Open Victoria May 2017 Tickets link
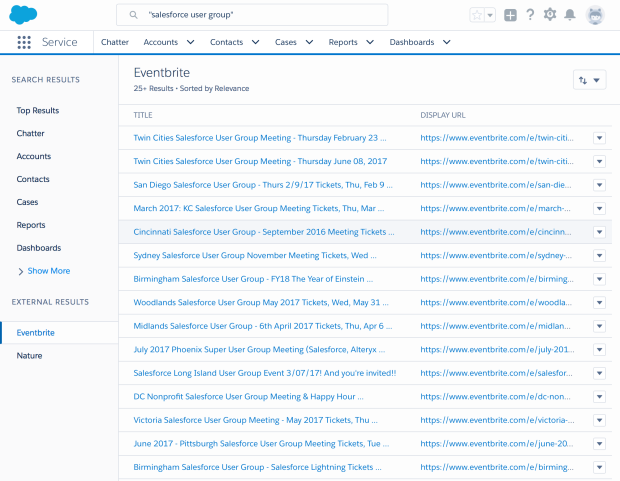620x481 pixels. 255,420
